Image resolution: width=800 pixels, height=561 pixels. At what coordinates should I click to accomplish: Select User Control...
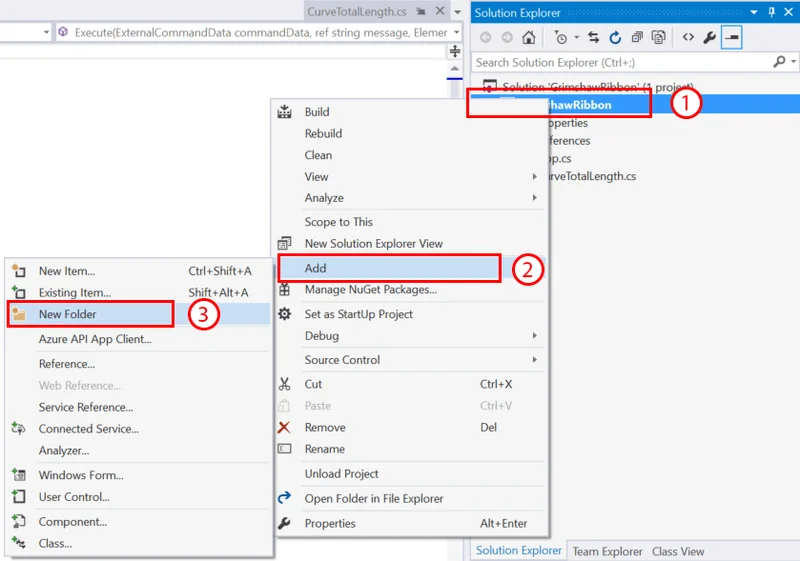(x=138, y=497)
